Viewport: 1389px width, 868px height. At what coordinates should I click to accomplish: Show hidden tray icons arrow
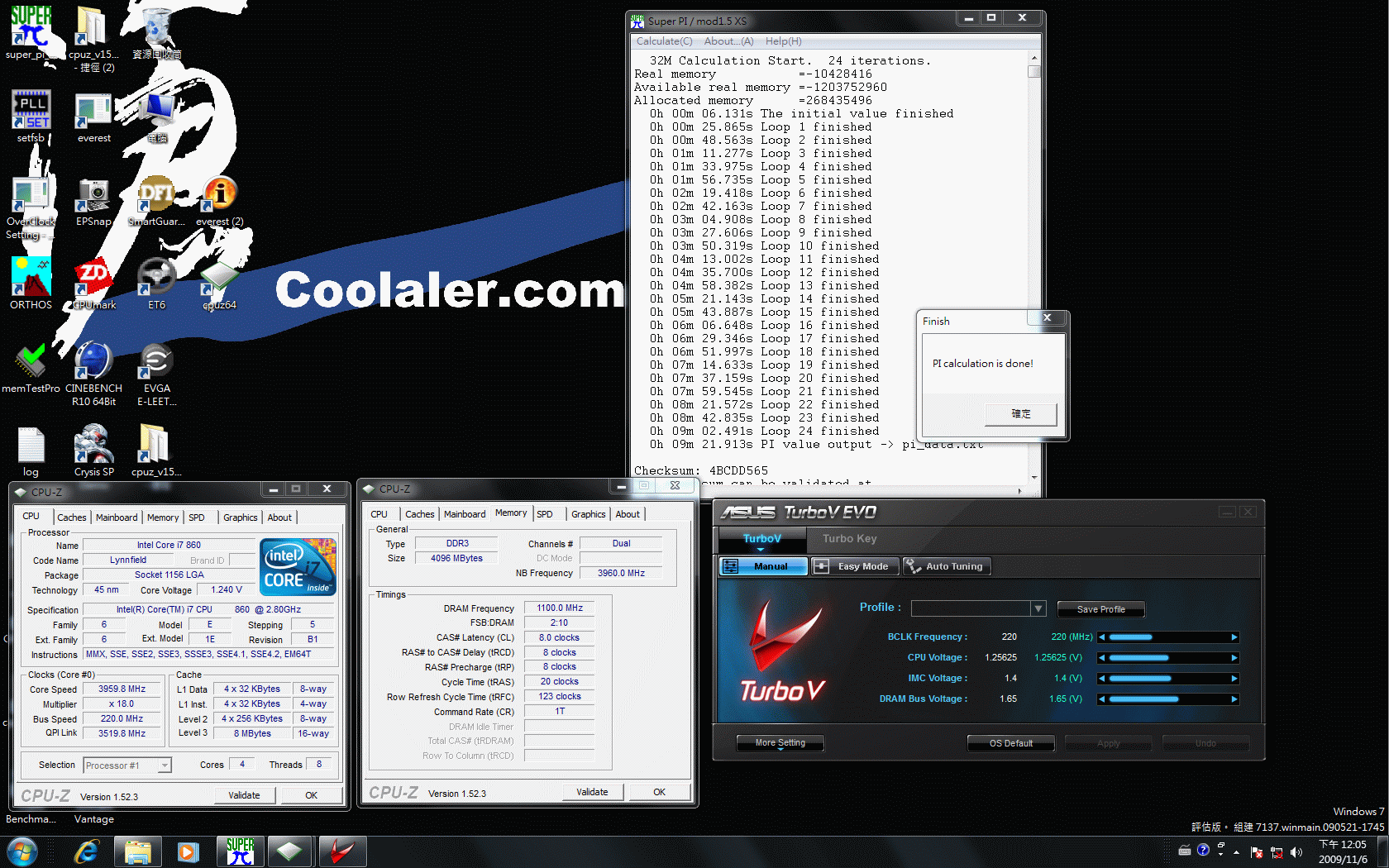tap(1236, 851)
